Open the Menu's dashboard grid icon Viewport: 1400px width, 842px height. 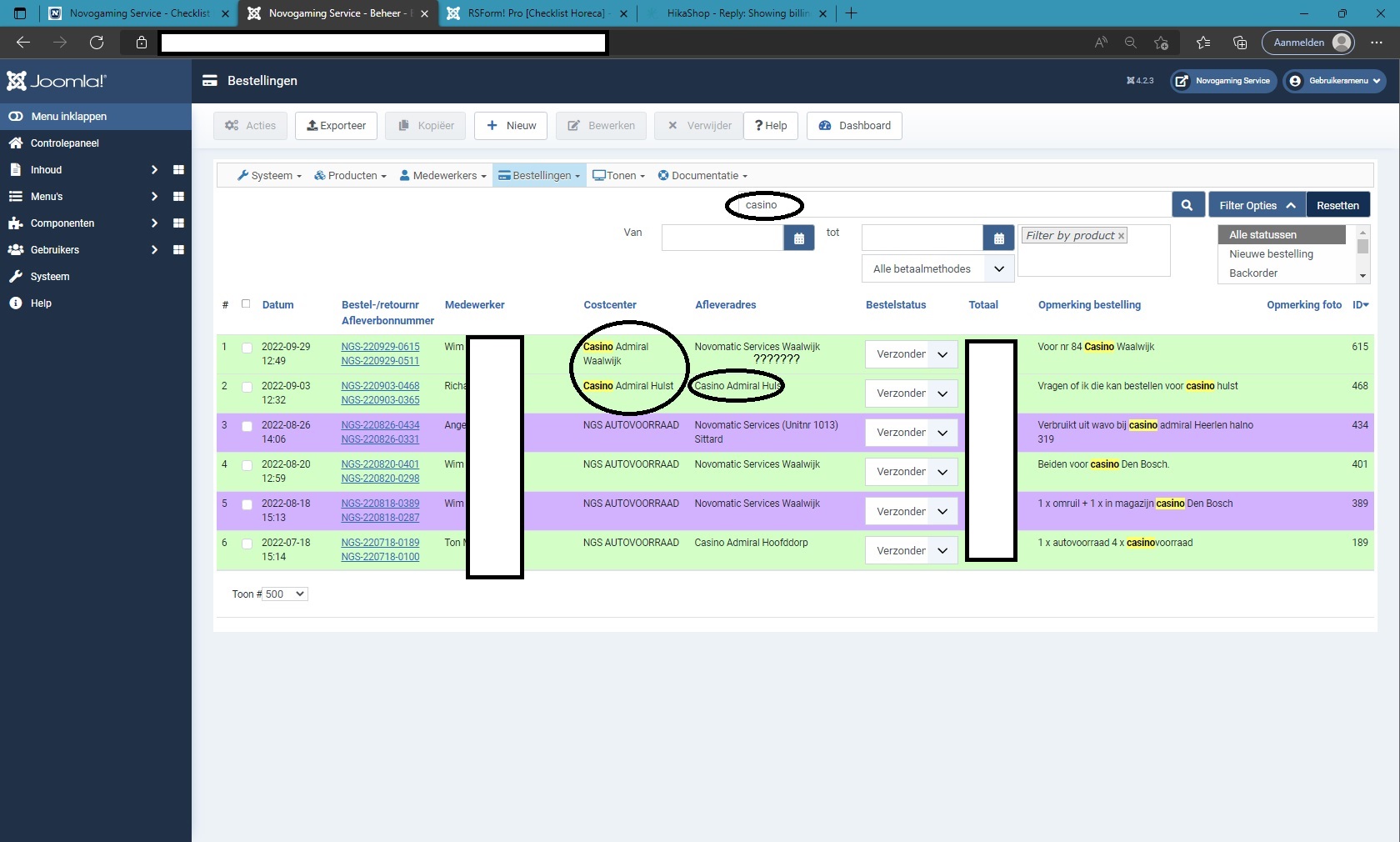tap(178, 197)
